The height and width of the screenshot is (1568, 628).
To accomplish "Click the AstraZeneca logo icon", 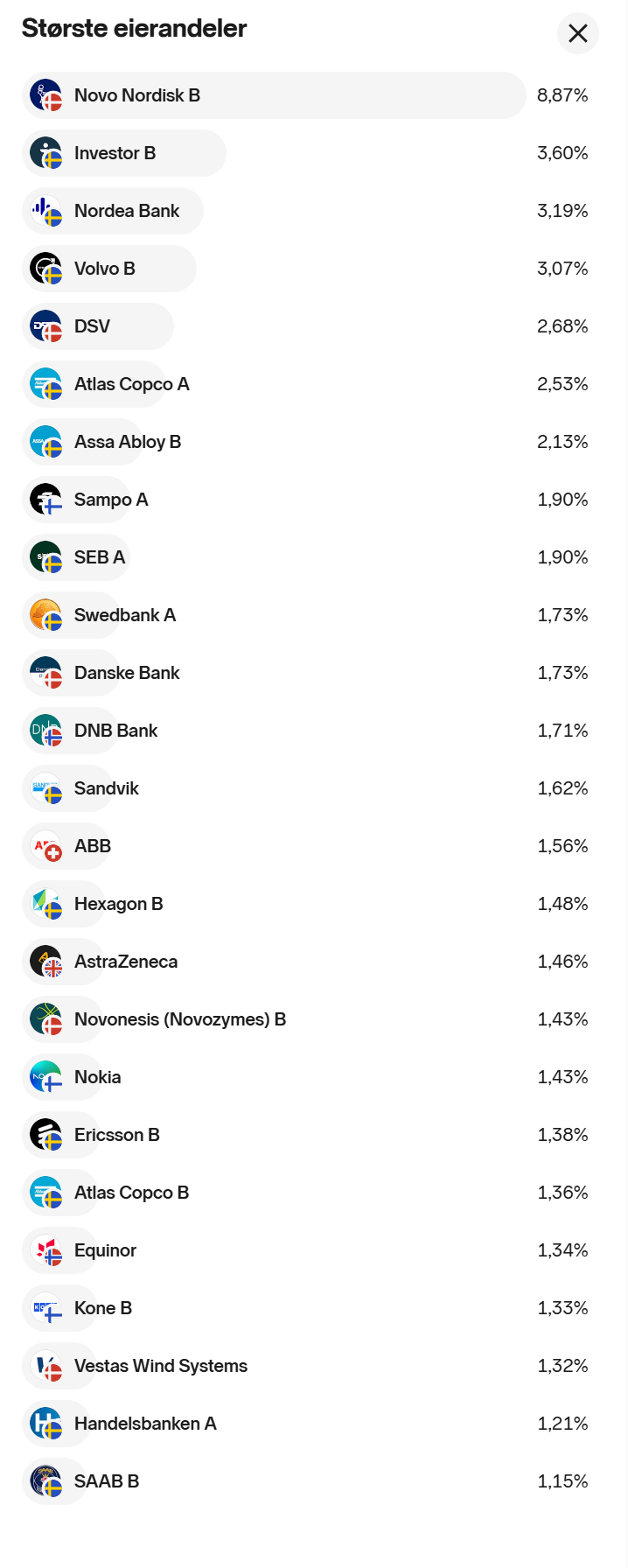I will [45, 962].
